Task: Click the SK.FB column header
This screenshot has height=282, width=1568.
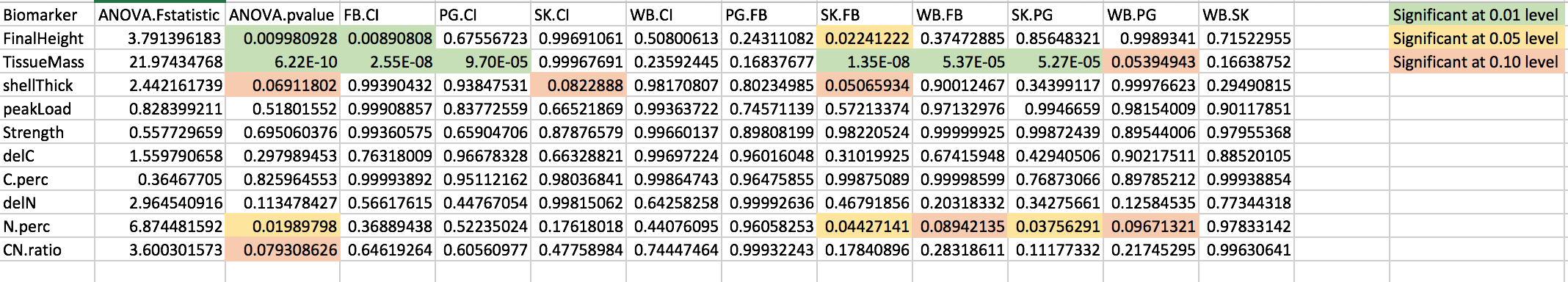Action: coord(865,15)
